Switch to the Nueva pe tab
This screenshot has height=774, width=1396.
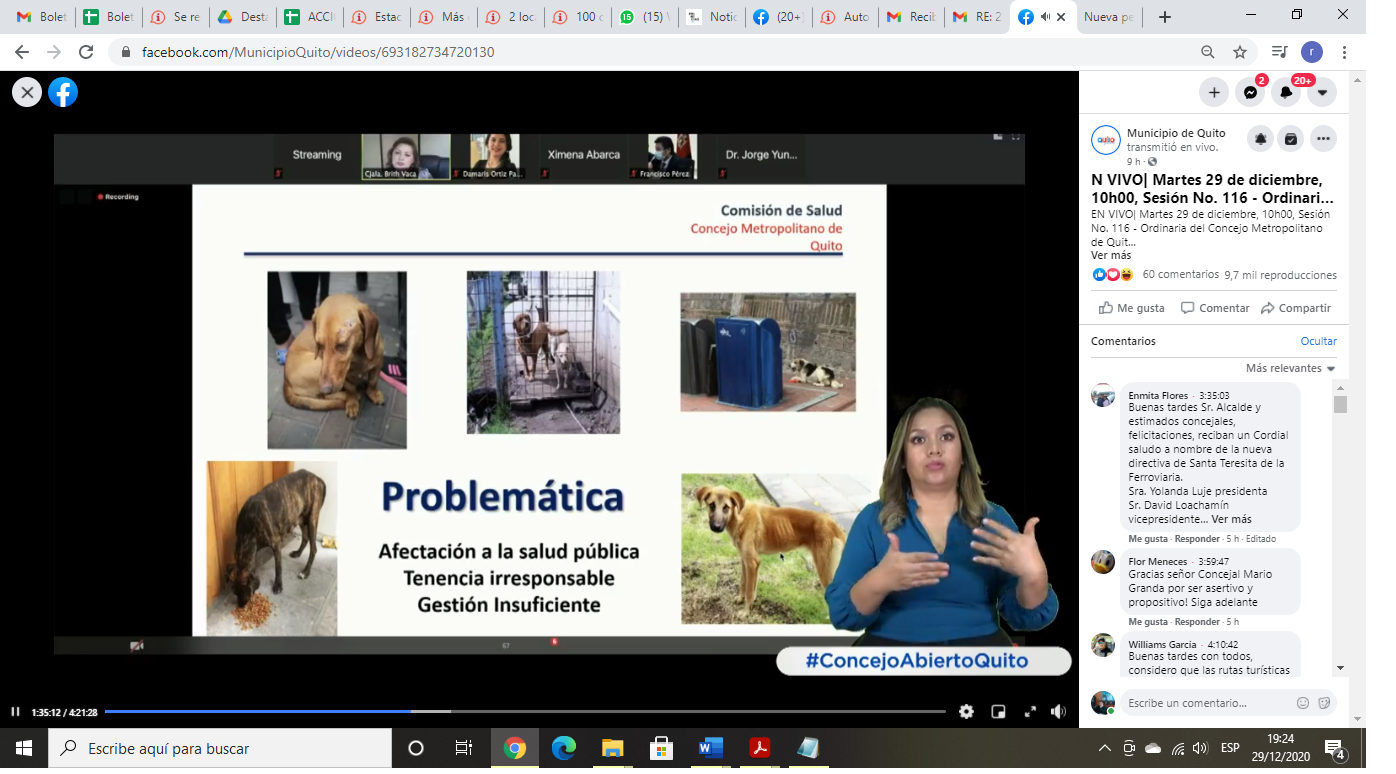tap(1110, 17)
